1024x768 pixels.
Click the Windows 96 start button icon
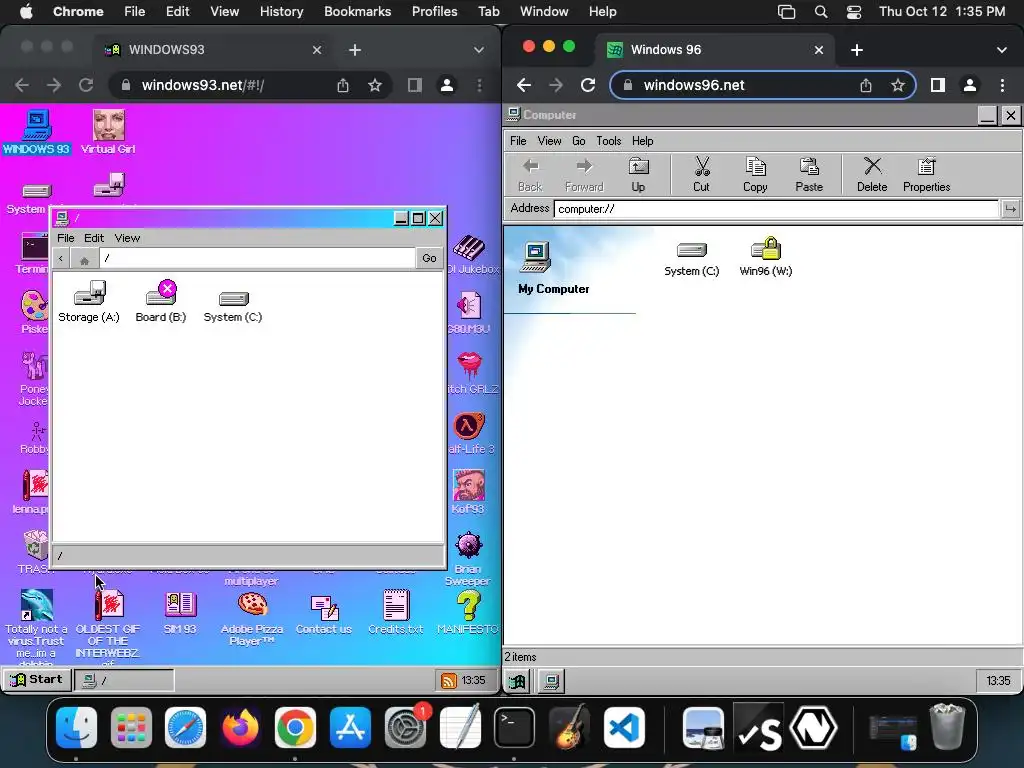pos(517,681)
